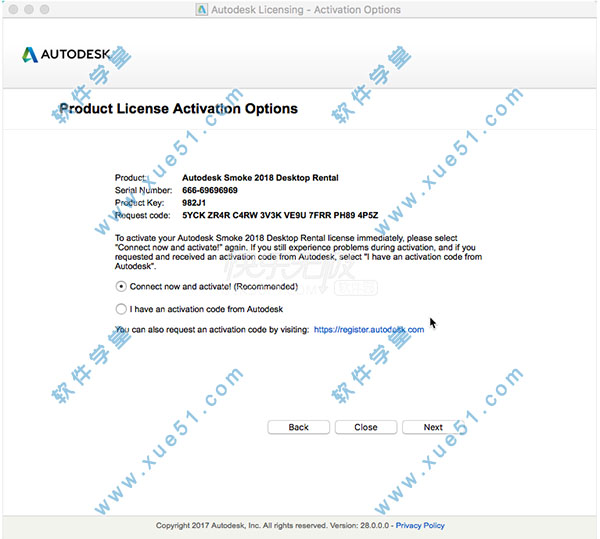Proceed with the Next button
The image size is (600, 539).
tap(433, 427)
